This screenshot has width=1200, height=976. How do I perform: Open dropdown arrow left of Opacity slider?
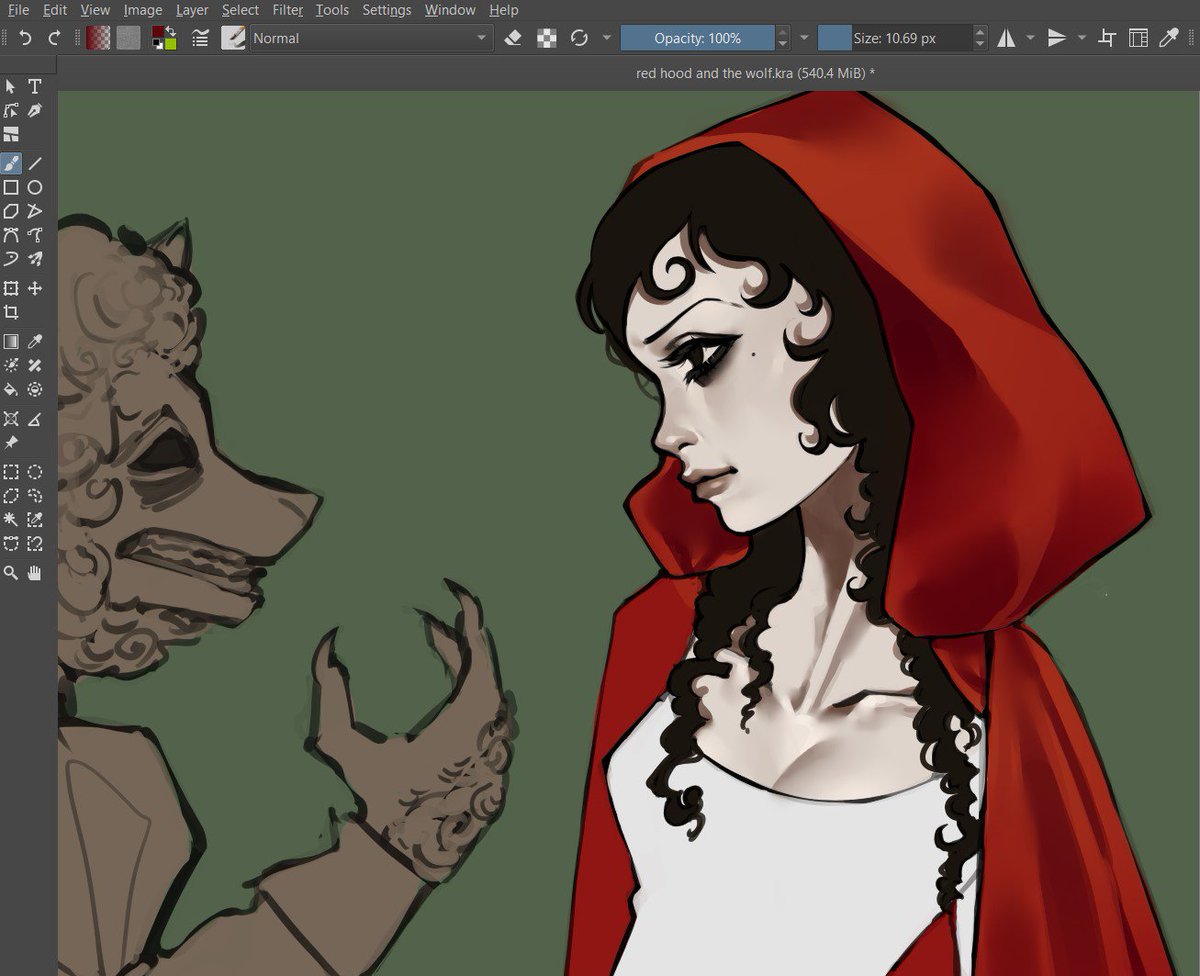click(x=606, y=38)
